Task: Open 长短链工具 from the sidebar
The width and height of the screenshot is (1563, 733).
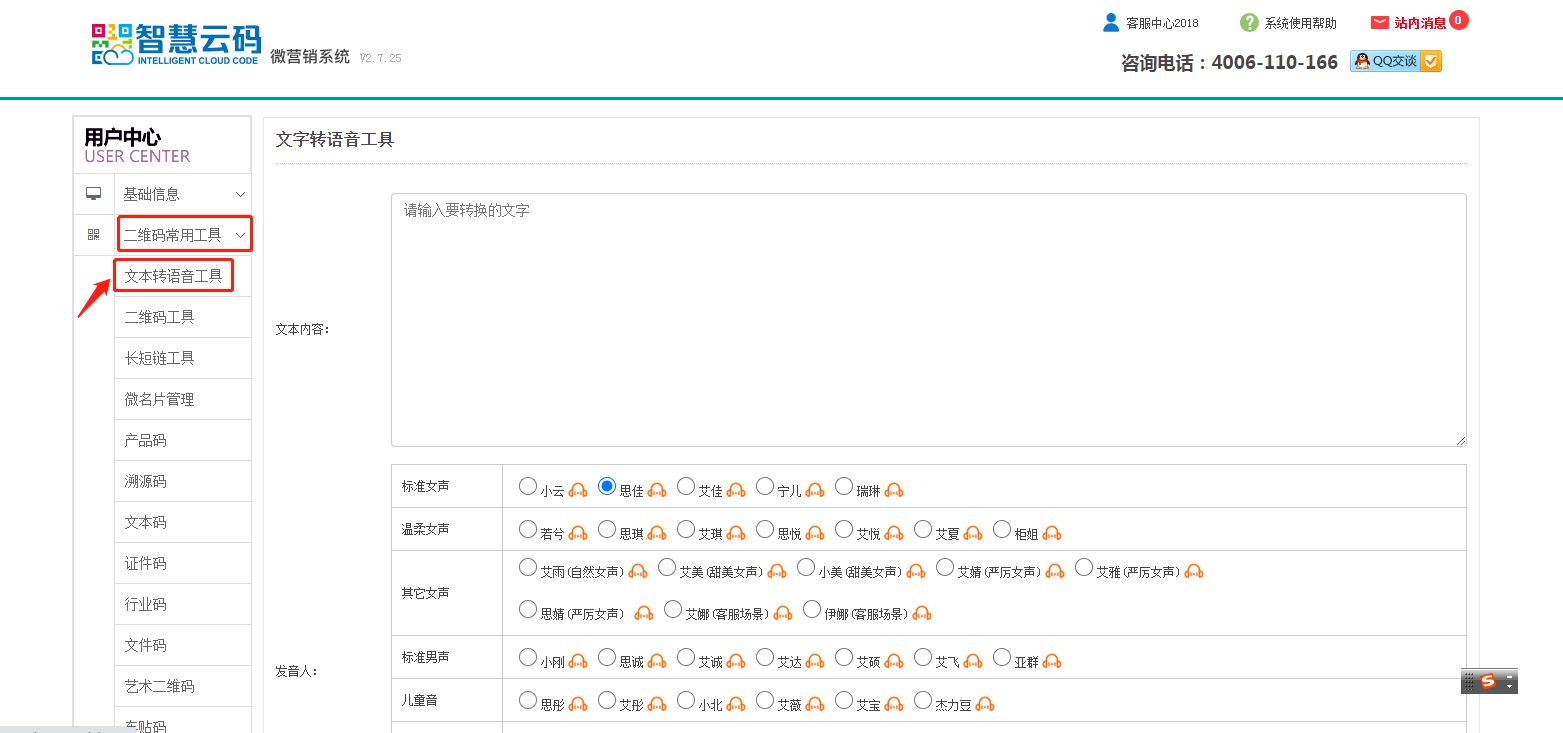Action: click(160, 358)
